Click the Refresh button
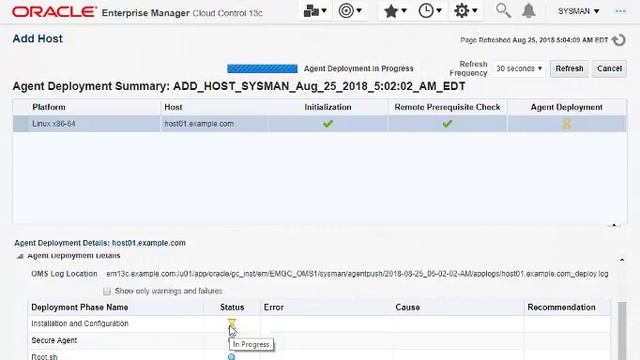This screenshot has height=360, width=640. click(x=569, y=69)
